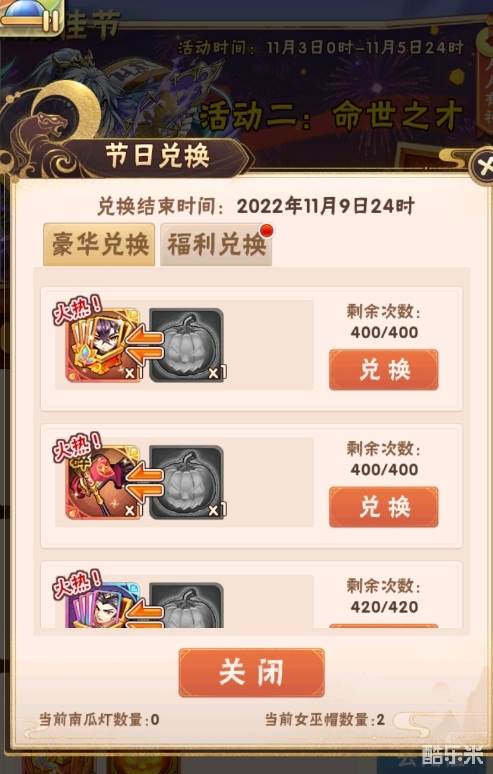The height and width of the screenshot is (774, 493).
Task: Click 兑换 button for the second reward
Action: 383,507
